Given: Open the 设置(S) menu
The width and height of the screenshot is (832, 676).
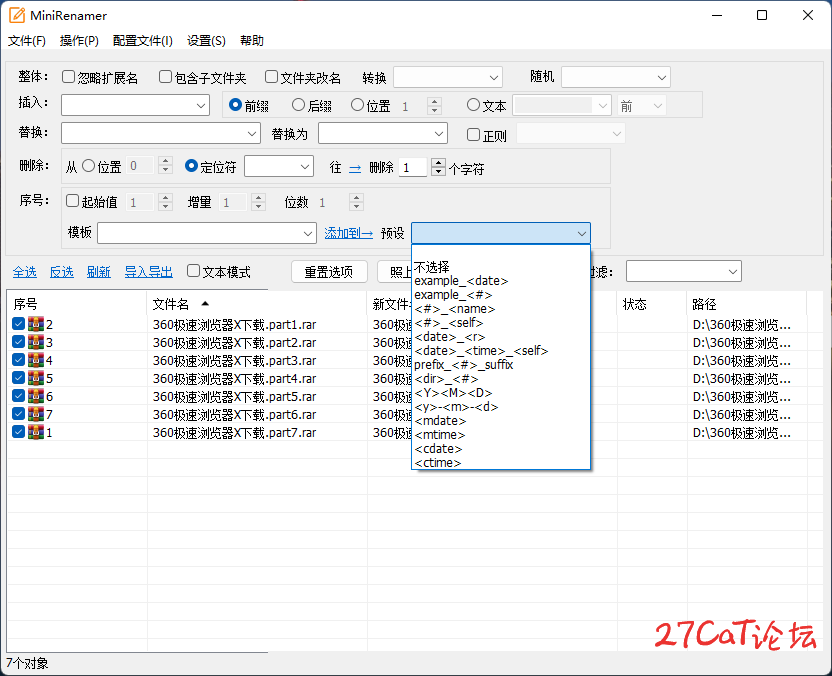Looking at the screenshot, I should (206, 41).
